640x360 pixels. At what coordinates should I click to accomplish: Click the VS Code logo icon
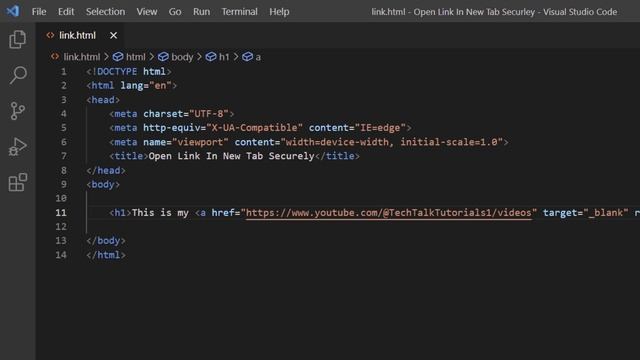pos(13,11)
